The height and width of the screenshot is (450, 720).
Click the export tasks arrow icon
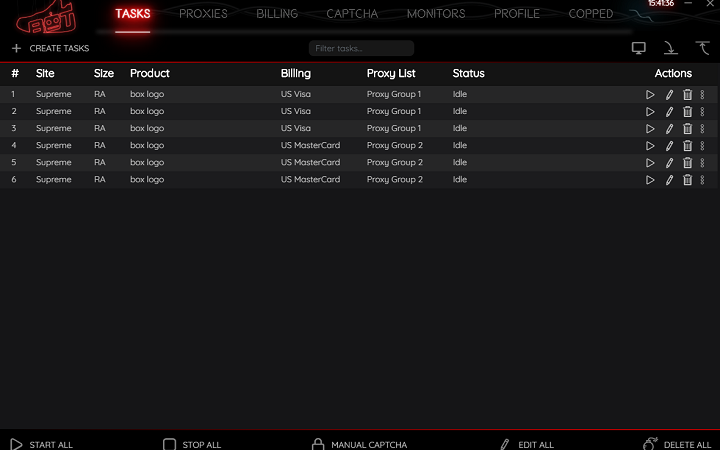(x=703, y=48)
